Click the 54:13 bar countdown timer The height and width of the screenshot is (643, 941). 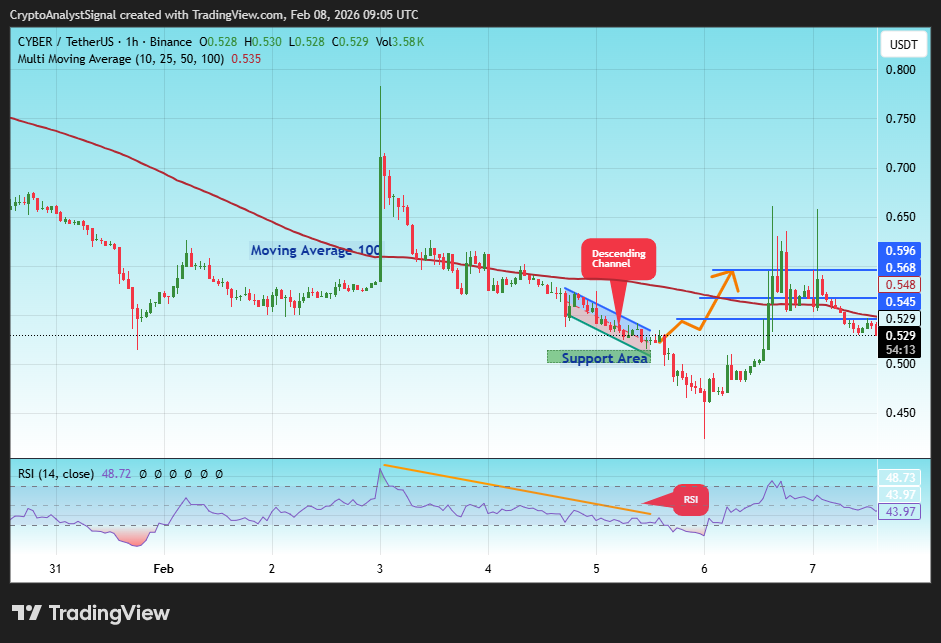point(900,350)
